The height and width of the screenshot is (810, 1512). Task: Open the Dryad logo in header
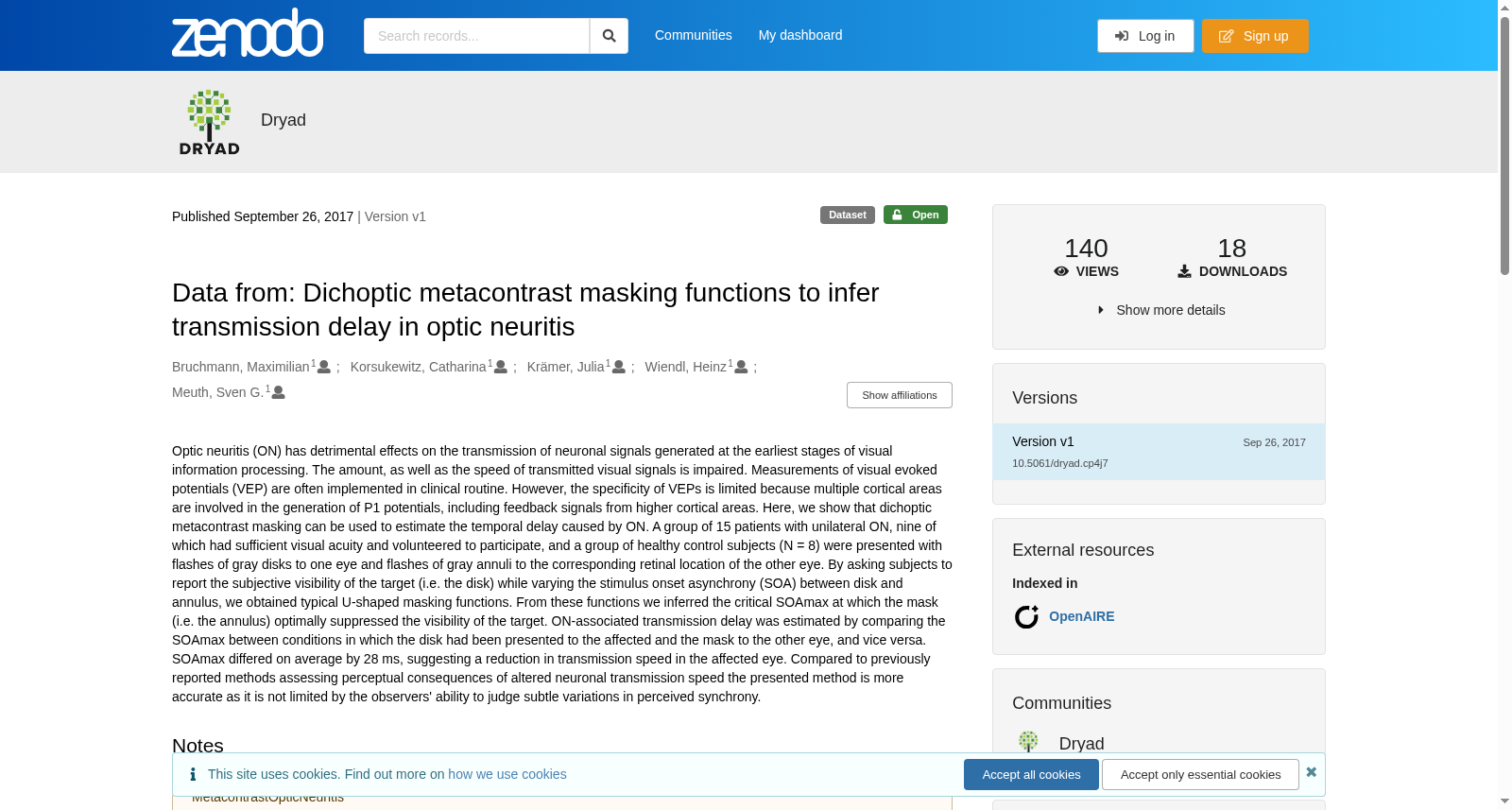(x=210, y=122)
